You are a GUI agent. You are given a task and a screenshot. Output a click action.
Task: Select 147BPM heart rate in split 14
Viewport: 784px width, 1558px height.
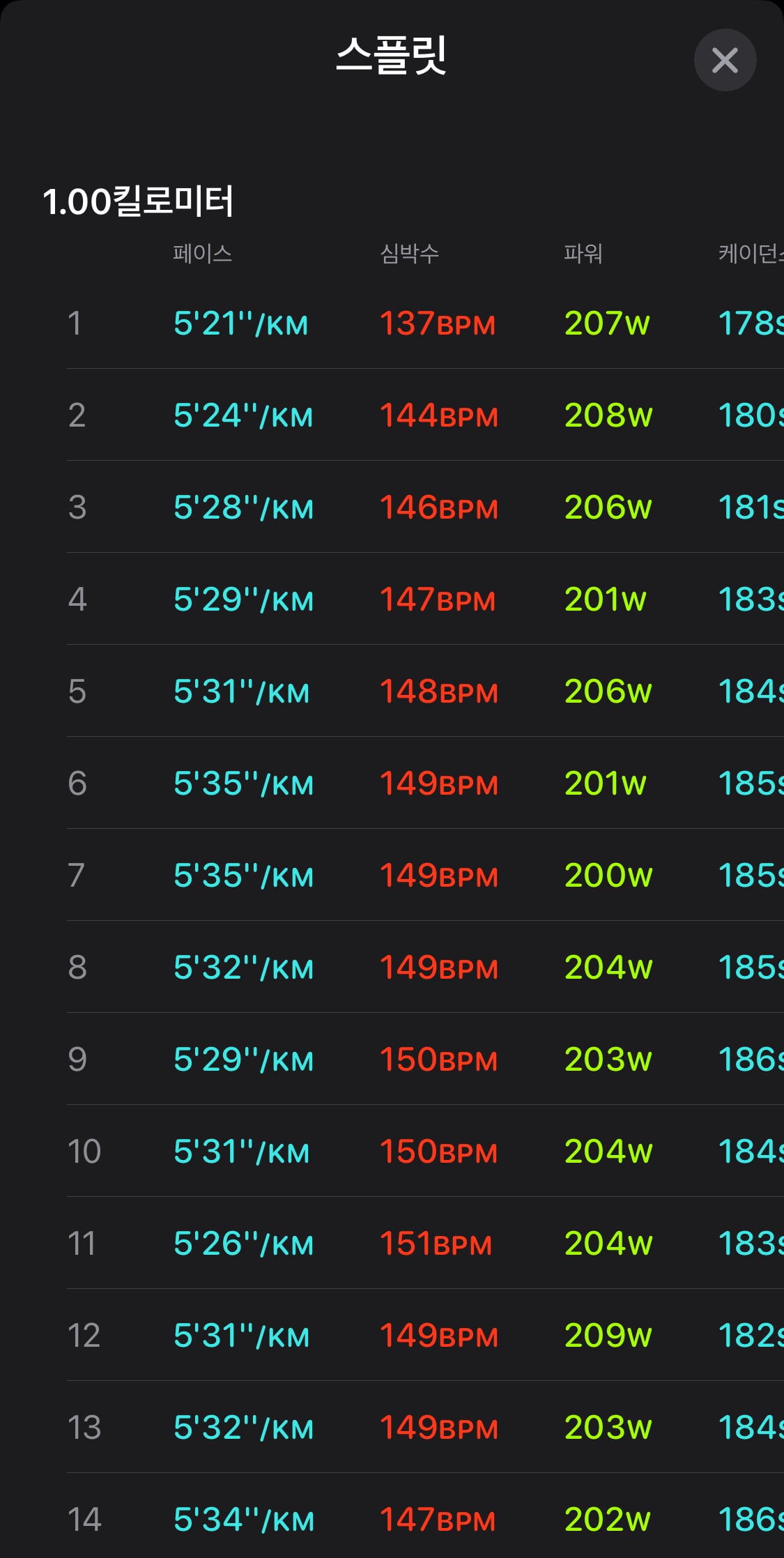coord(438,1520)
